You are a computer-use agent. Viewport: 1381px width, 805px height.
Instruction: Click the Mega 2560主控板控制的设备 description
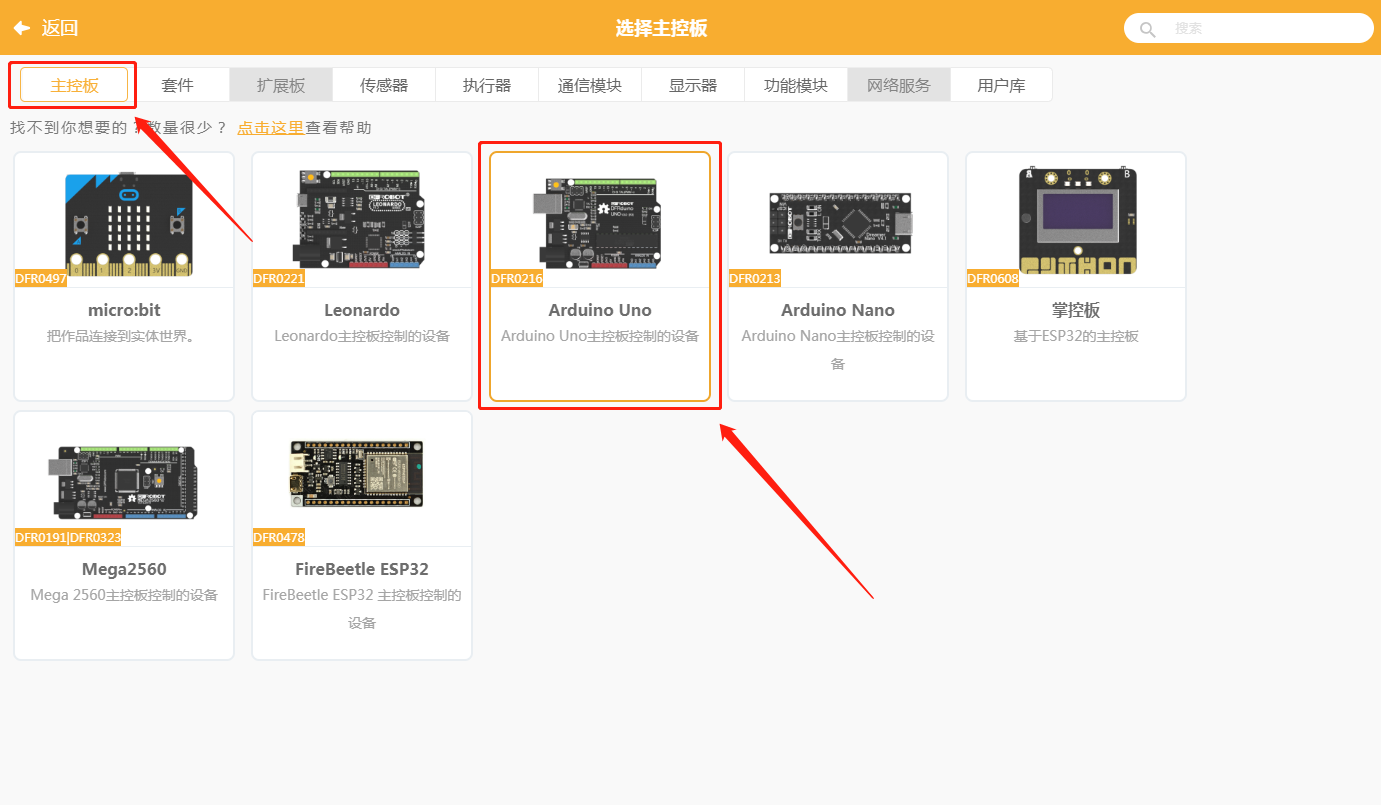(124, 595)
